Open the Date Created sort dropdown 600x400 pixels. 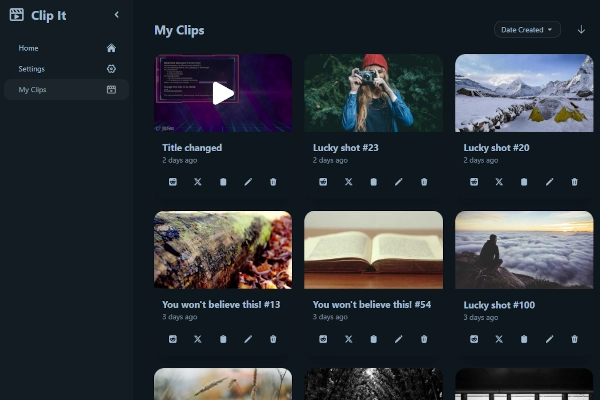527,29
